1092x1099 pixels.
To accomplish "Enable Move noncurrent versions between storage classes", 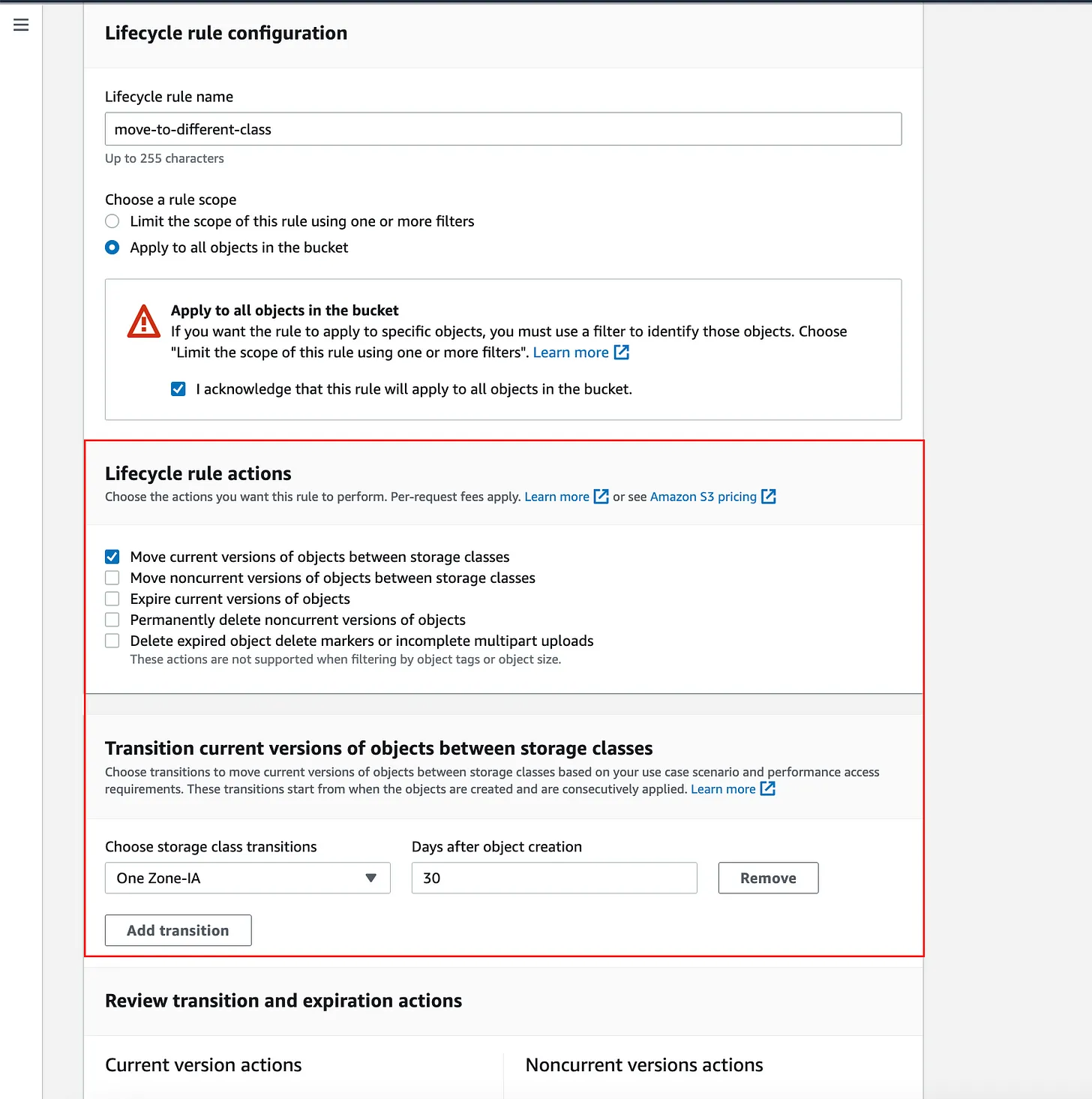I will [x=112, y=578].
